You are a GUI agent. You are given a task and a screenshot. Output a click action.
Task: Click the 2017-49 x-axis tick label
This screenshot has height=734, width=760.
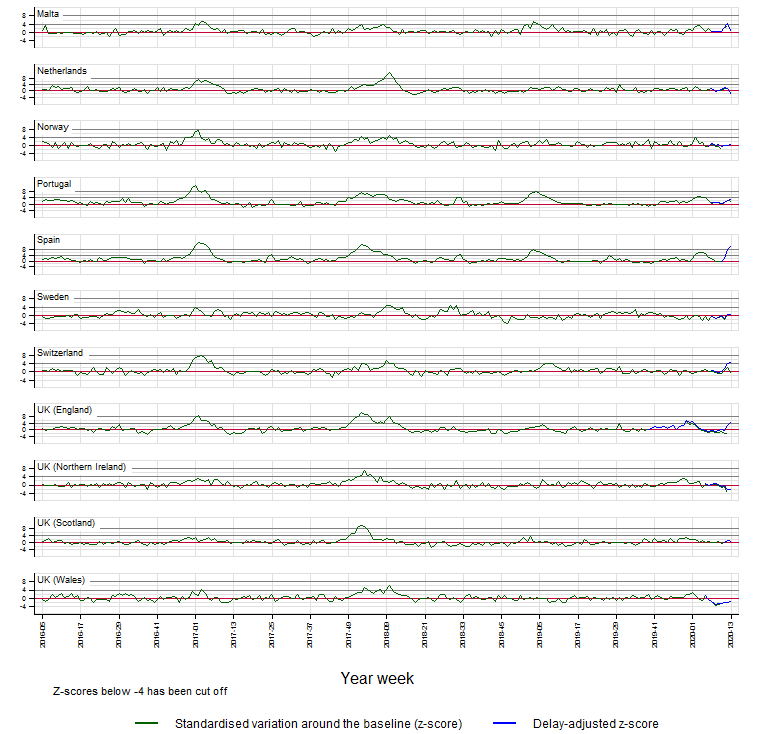click(348, 635)
